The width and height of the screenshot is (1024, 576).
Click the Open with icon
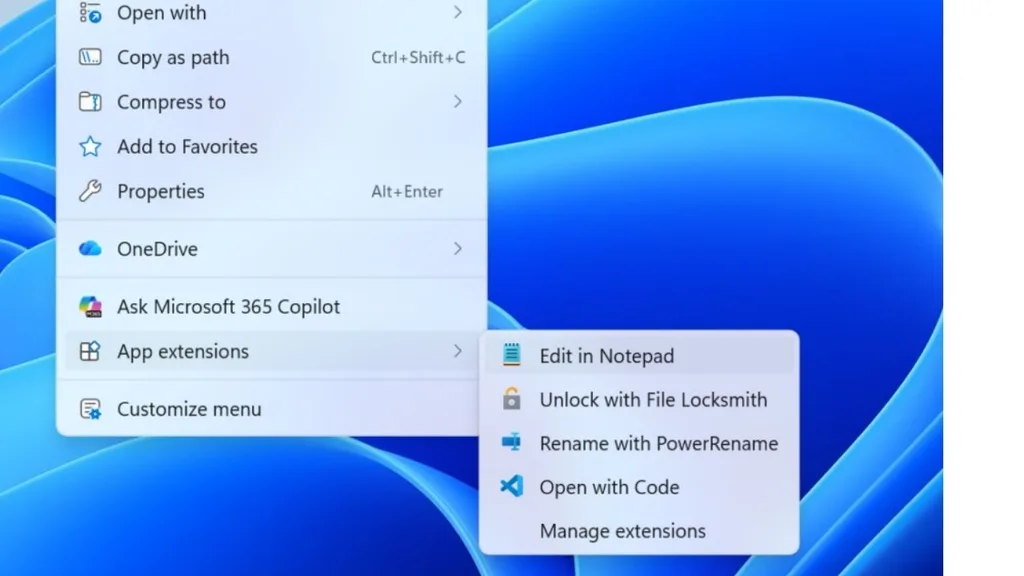pyautogui.click(x=90, y=12)
